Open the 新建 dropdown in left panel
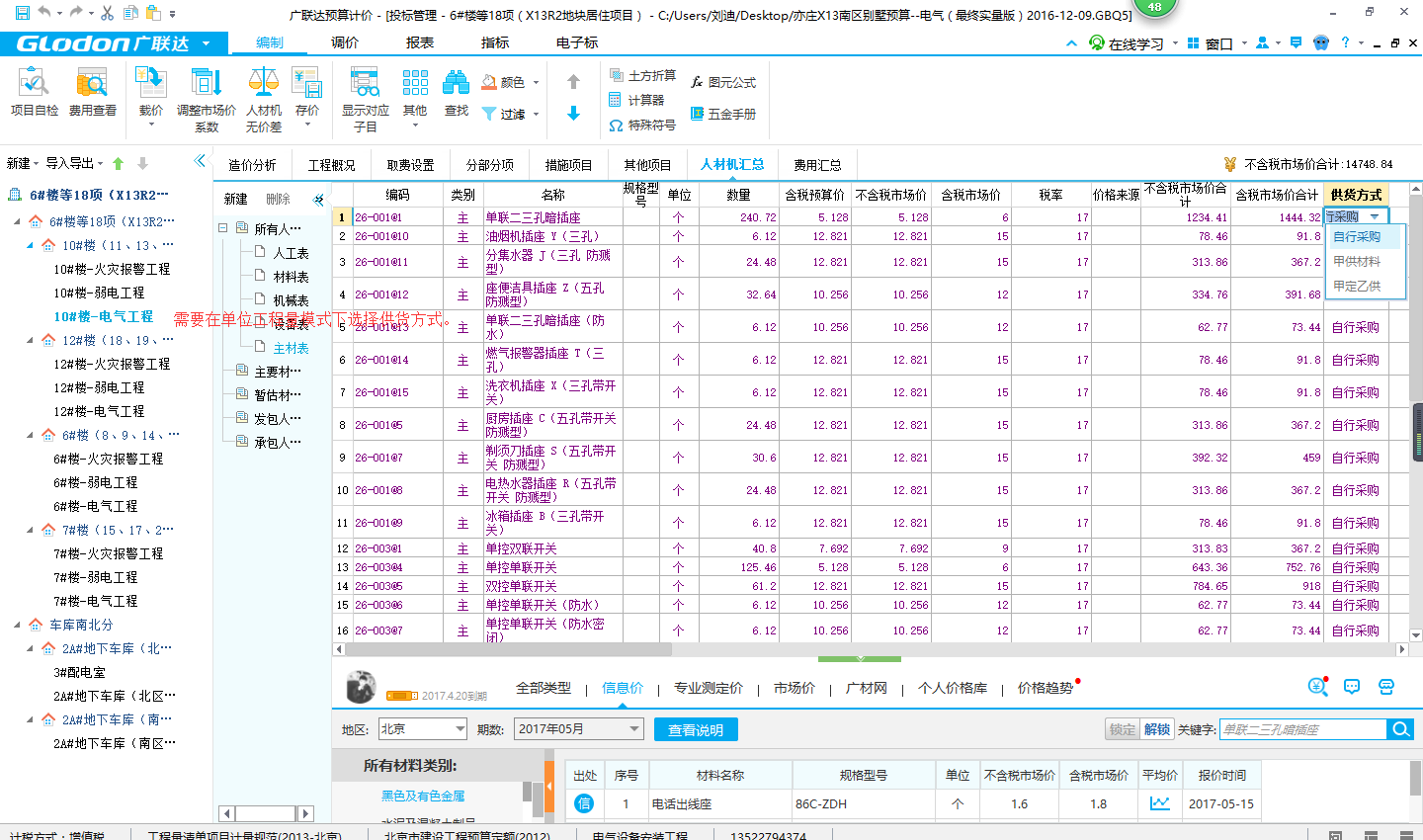The width and height of the screenshot is (1423, 840). (x=22, y=163)
